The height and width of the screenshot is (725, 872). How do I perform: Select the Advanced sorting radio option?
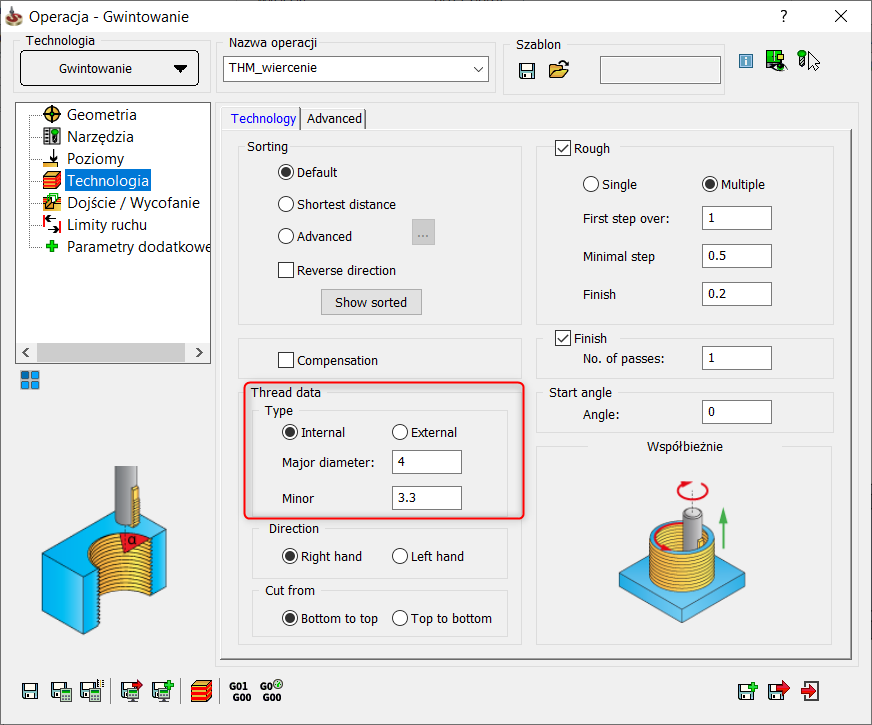286,236
